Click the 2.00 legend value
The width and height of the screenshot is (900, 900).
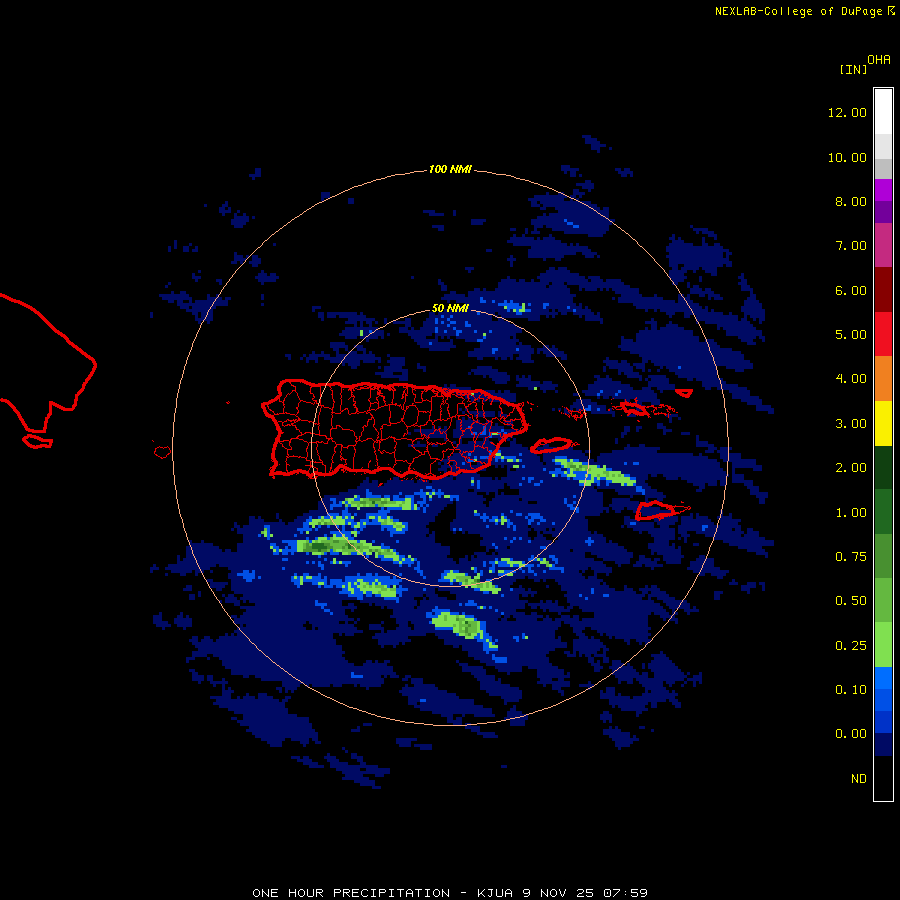tap(851, 468)
